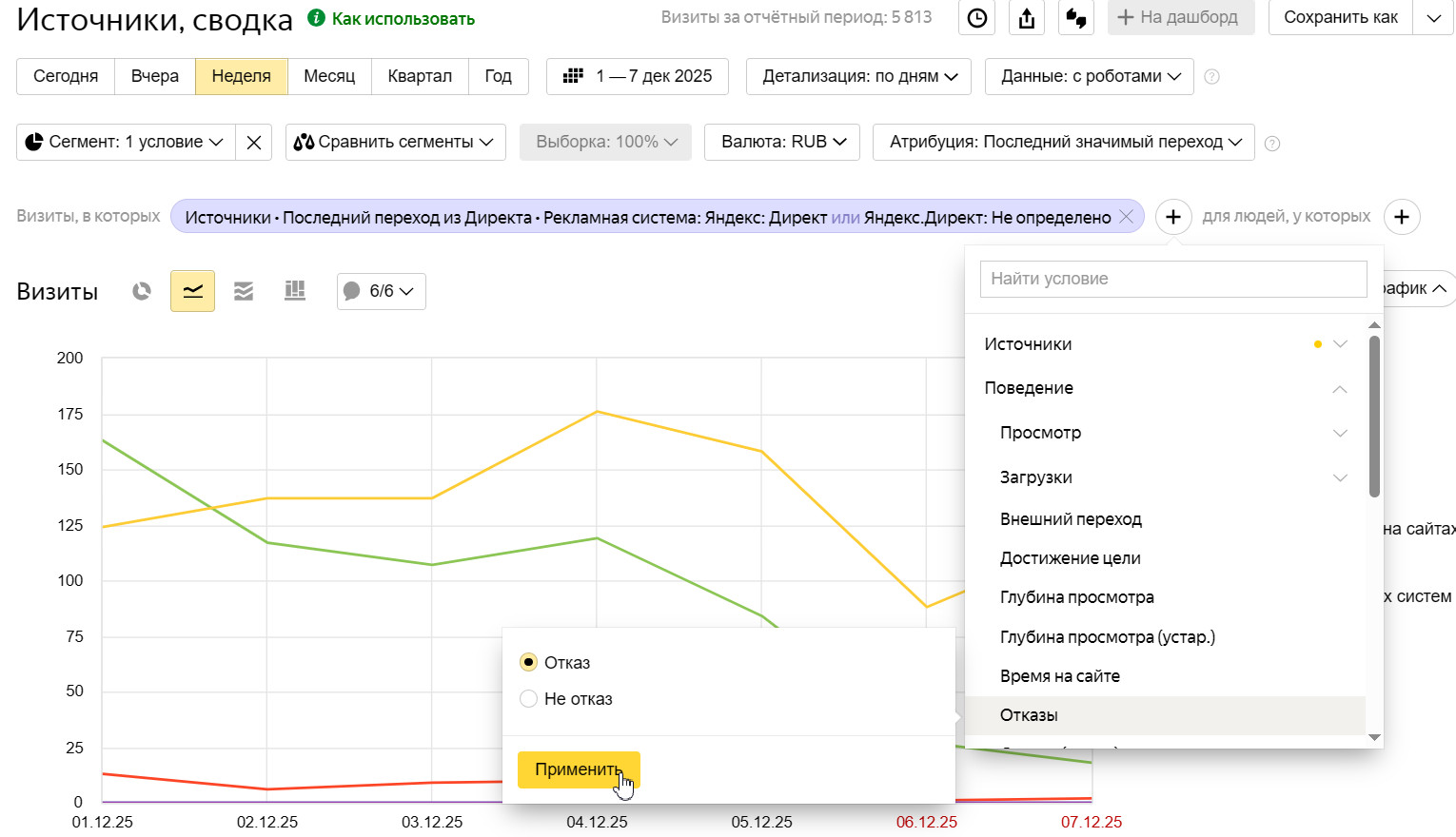Select the Отказ radio option
1456x837 pixels.
[x=529, y=662]
